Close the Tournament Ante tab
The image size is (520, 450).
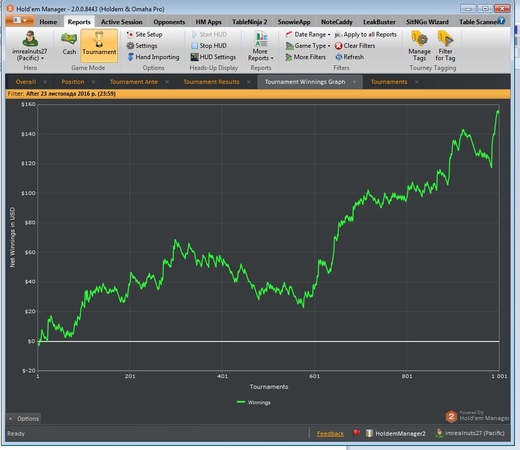coord(167,82)
